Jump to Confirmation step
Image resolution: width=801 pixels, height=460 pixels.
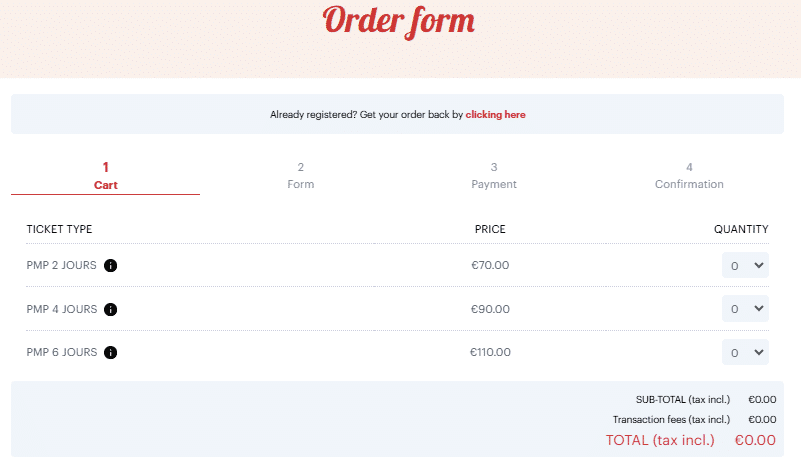[x=689, y=176]
